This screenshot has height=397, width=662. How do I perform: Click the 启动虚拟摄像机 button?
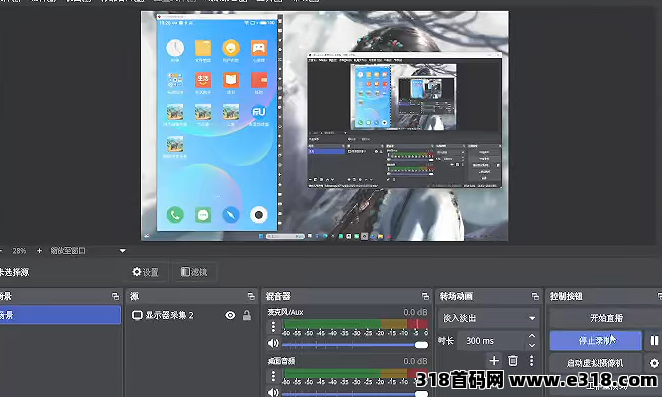pyautogui.click(x=595, y=363)
